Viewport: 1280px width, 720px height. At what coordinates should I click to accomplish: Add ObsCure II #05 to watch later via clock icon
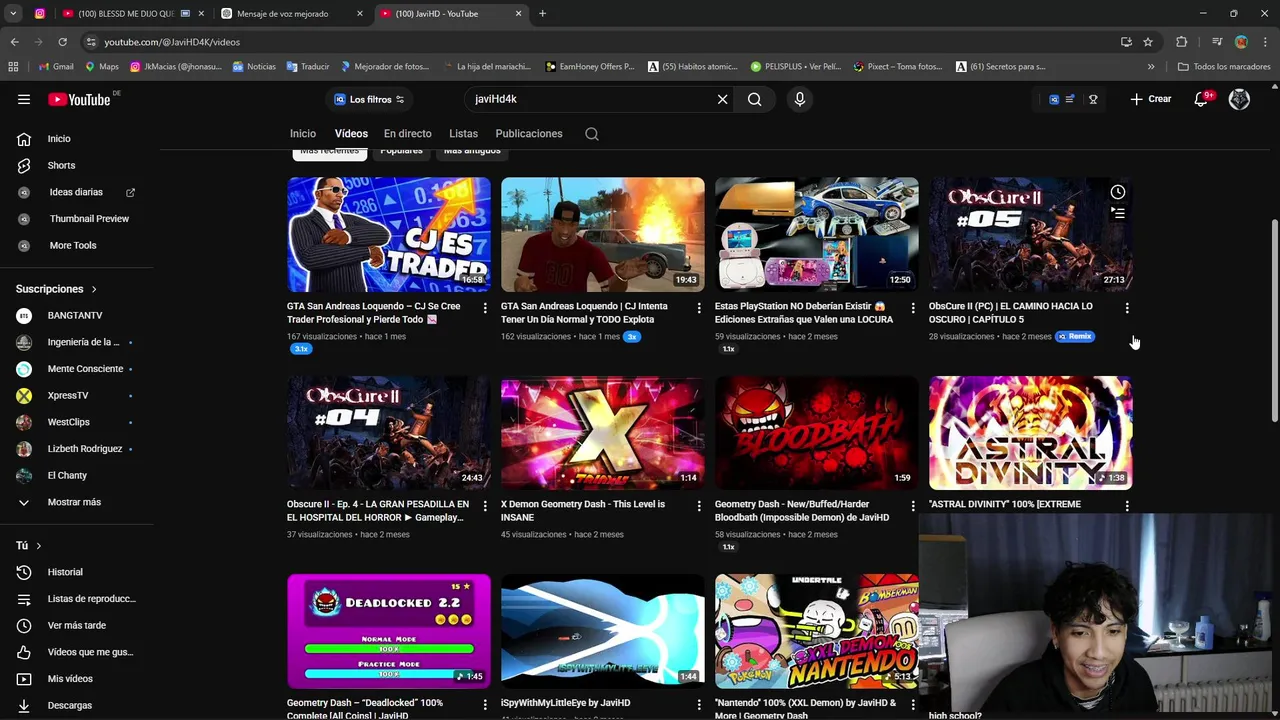tap(1118, 192)
